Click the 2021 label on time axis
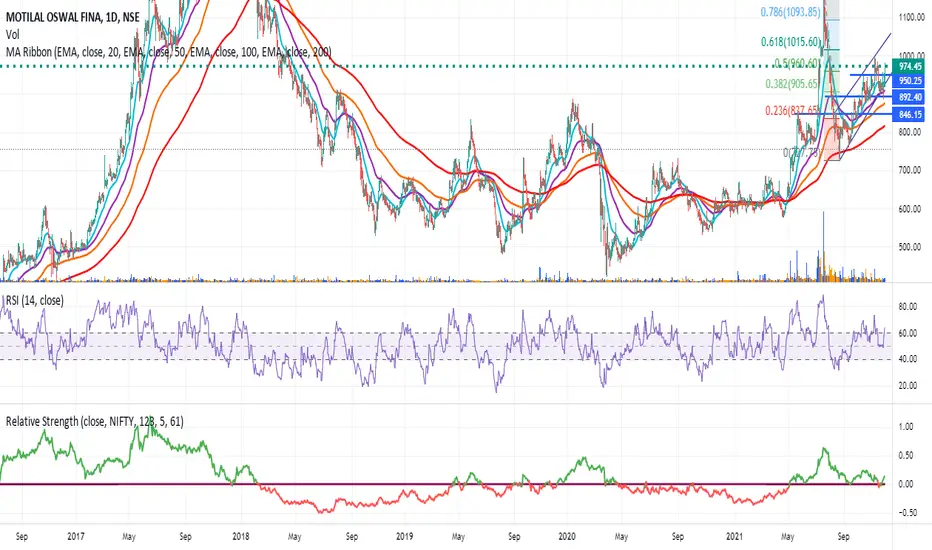The height and width of the screenshot is (550, 932). point(735,536)
